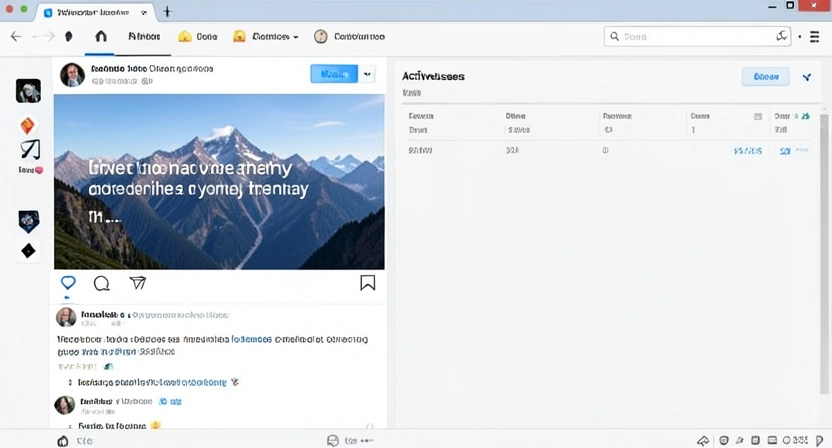Click the browser back arrow
The width and height of the screenshot is (832, 448).
16,36
